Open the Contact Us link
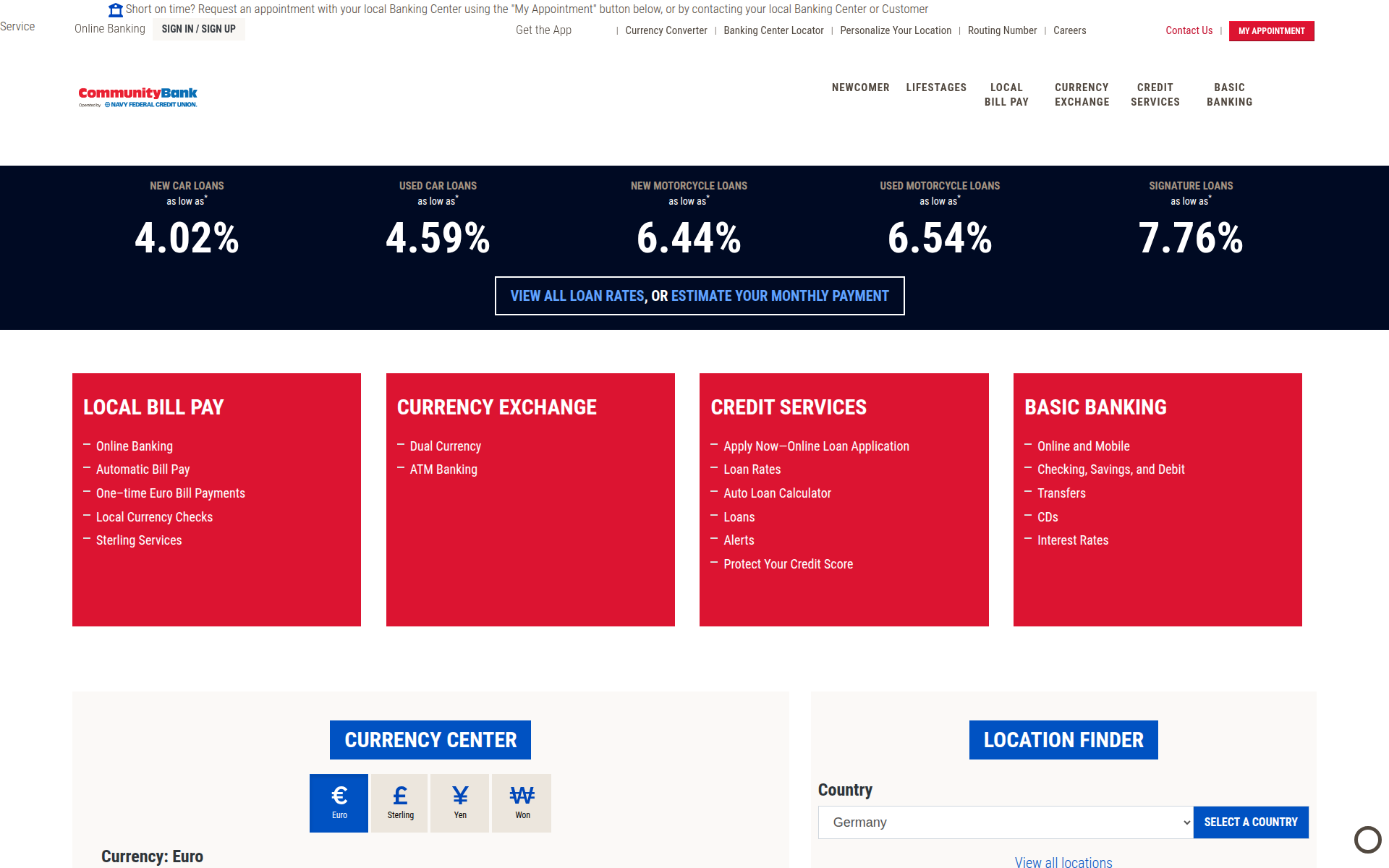 pyautogui.click(x=1189, y=30)
